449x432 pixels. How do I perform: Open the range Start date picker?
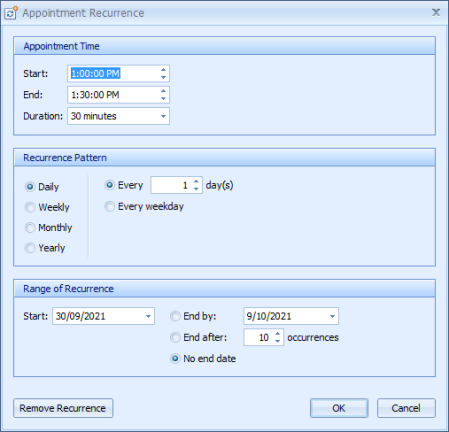coord(148,316)
